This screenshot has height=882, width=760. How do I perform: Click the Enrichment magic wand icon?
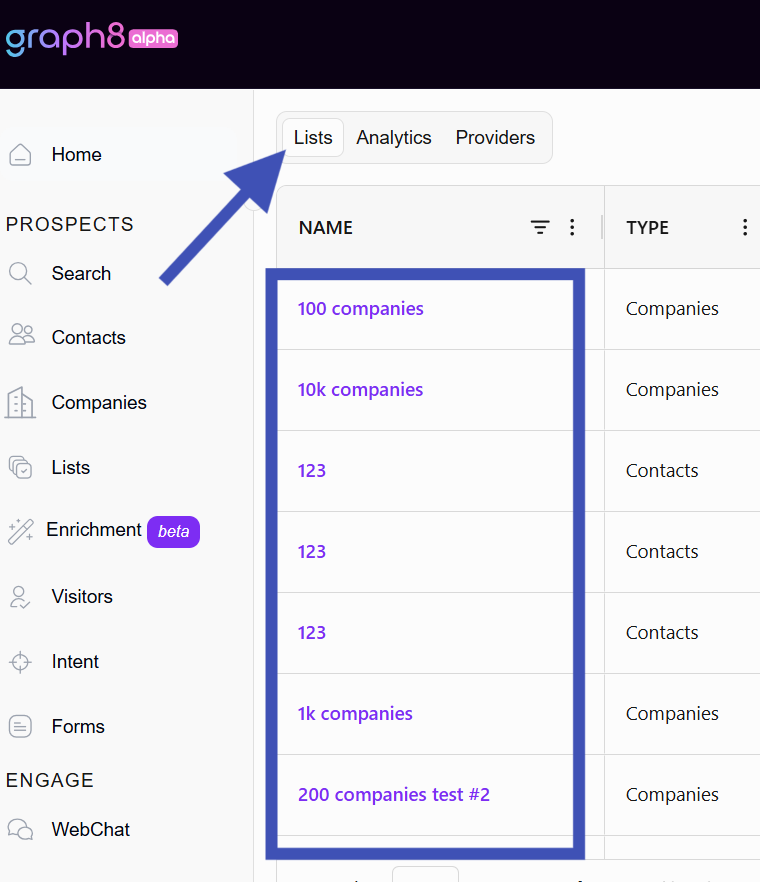(x=21, y=532)
